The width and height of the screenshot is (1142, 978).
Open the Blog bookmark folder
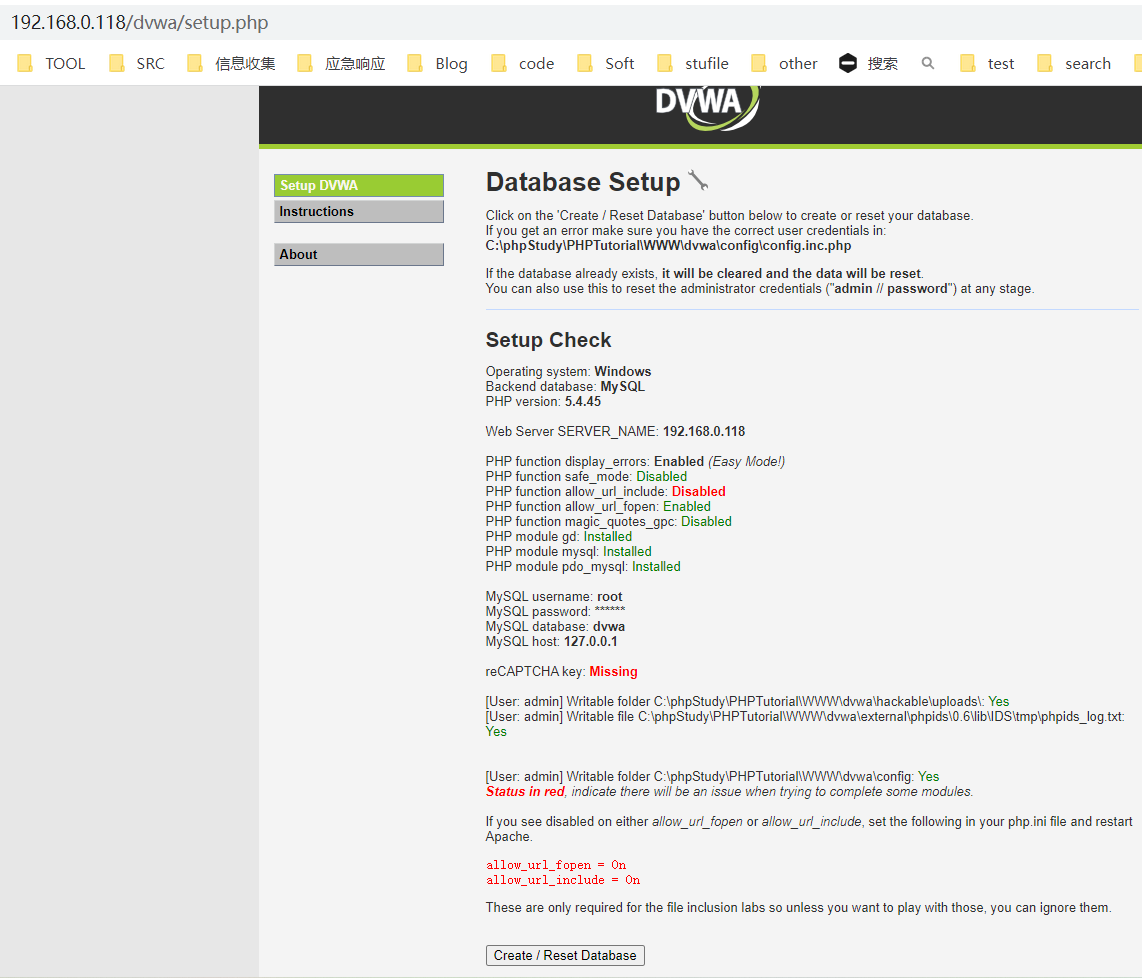(x=438, y=63)
